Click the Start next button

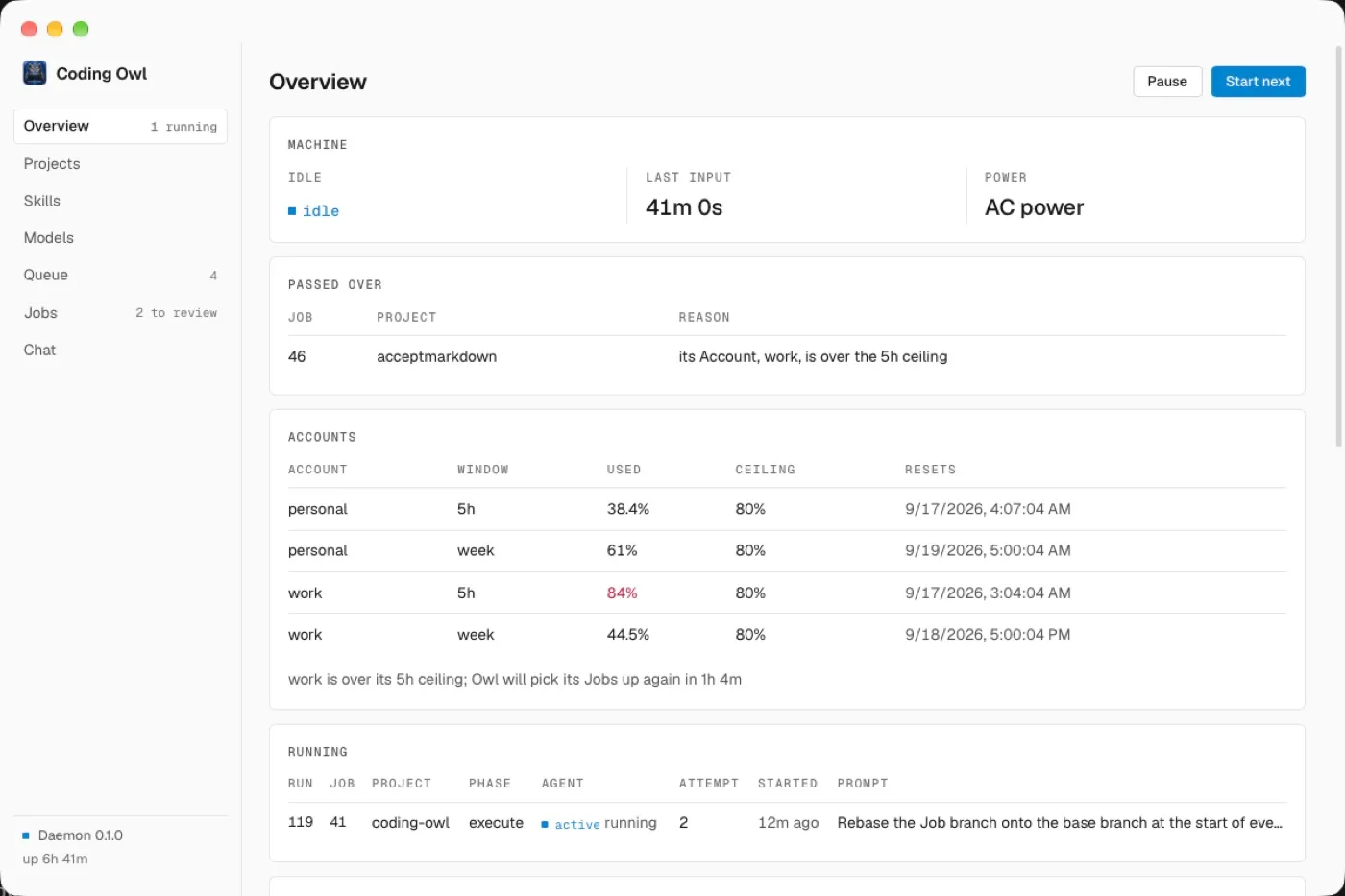tap(1258, 82)
